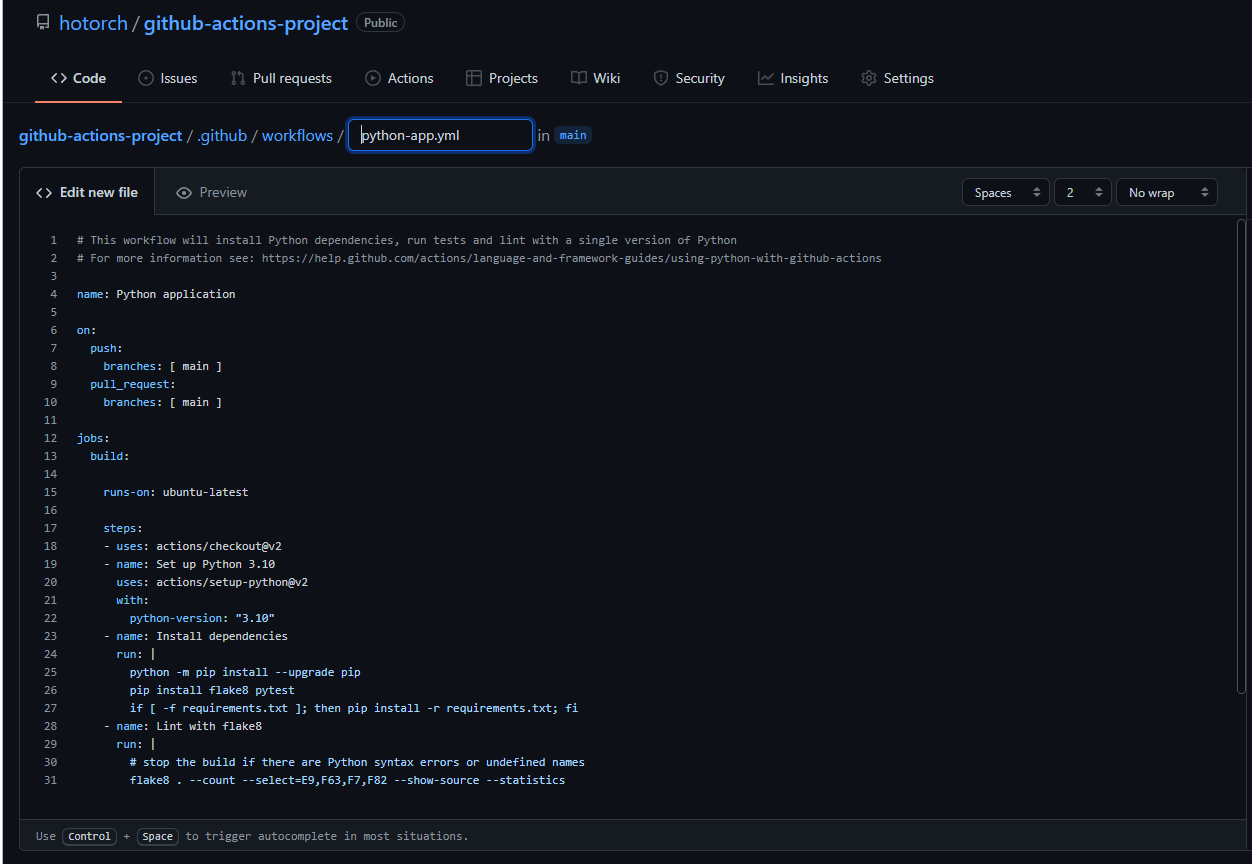Navigate to the workflows breadcrumb folder
Viewport: 1252px width, 864px height.
[x=297, y=135]
